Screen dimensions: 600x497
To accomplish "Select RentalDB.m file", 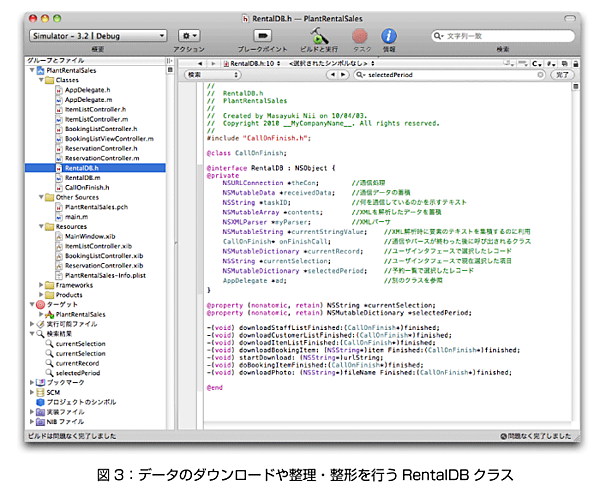I will click(84, 178).
